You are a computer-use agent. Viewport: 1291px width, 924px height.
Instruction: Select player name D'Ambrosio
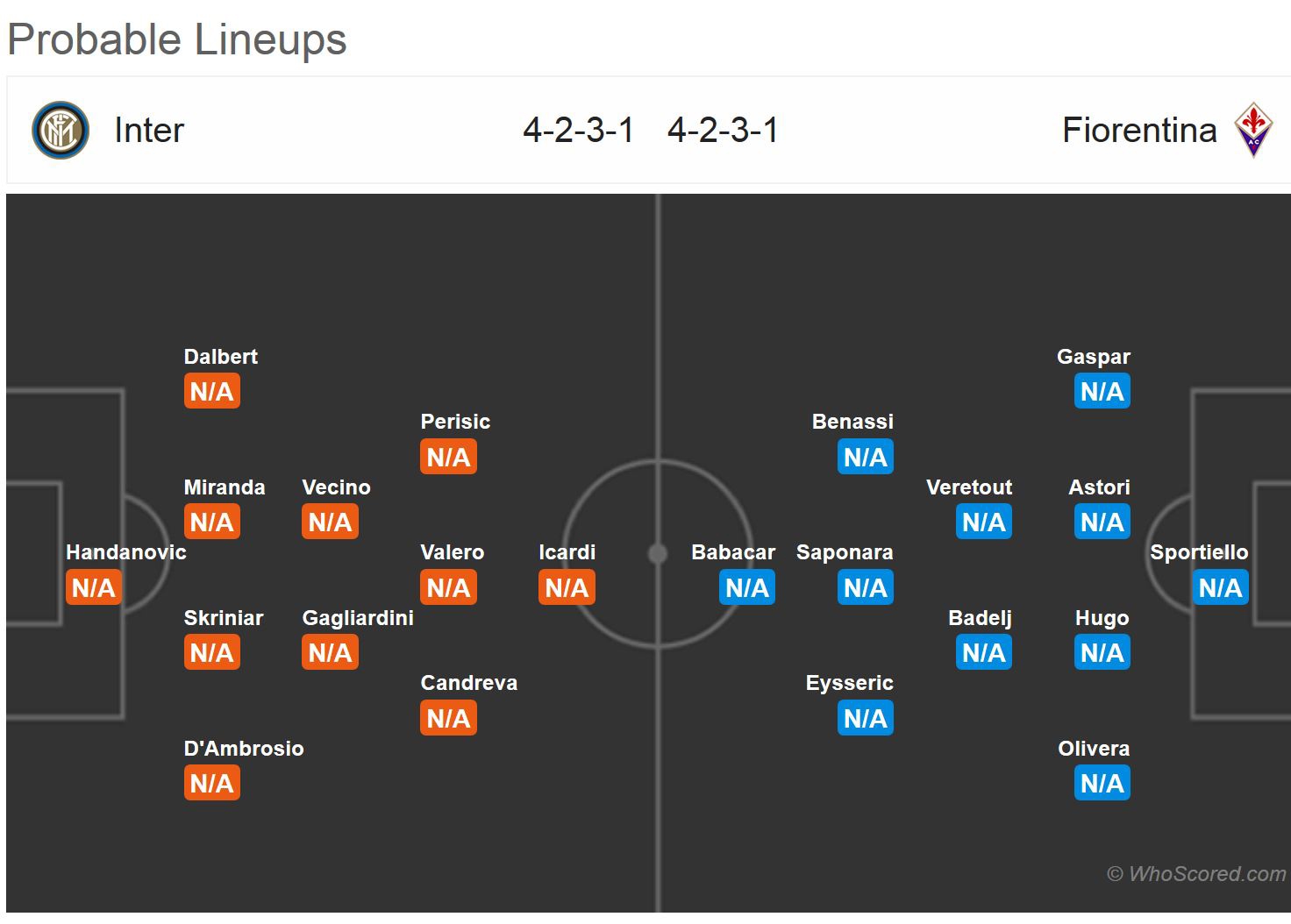(x=244, y=749)
